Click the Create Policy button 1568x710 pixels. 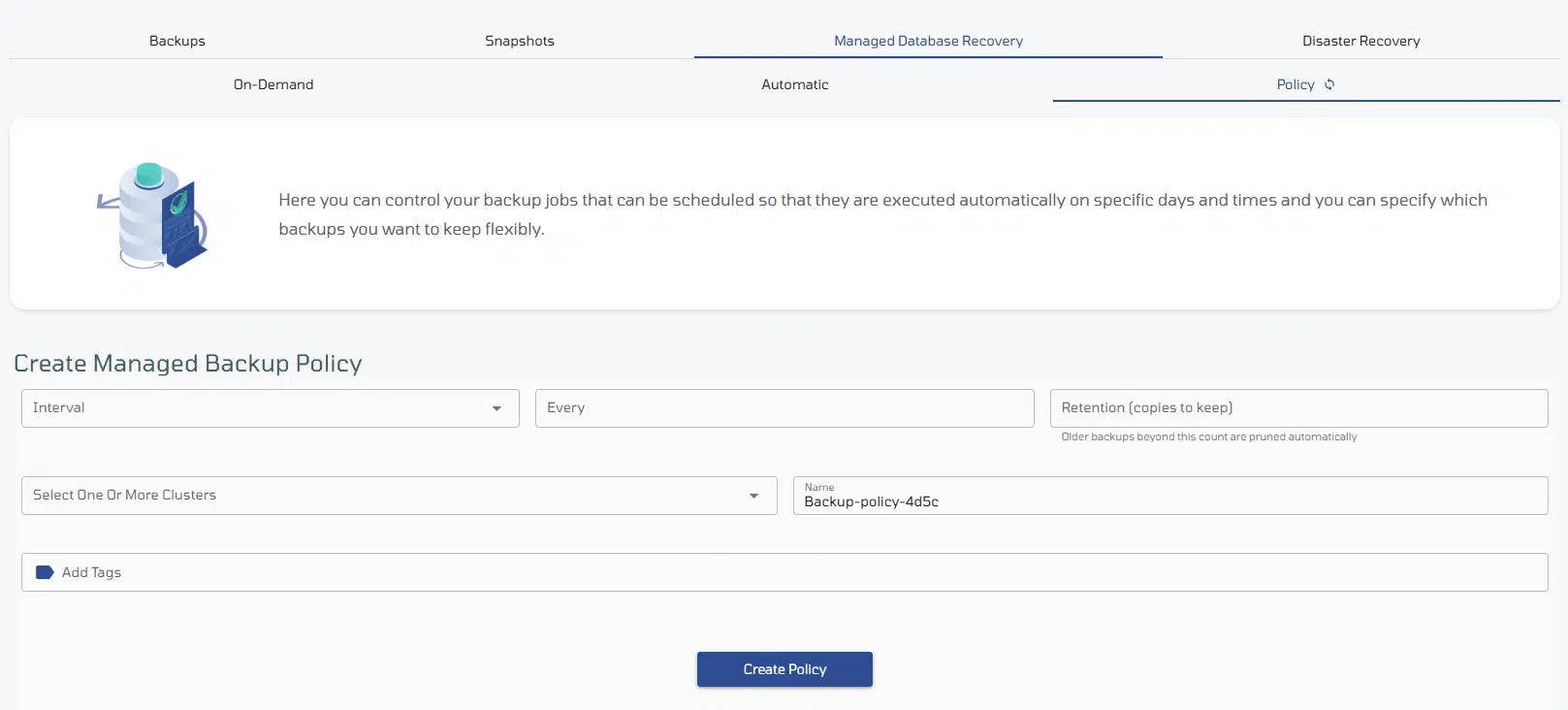coord(784,669)
